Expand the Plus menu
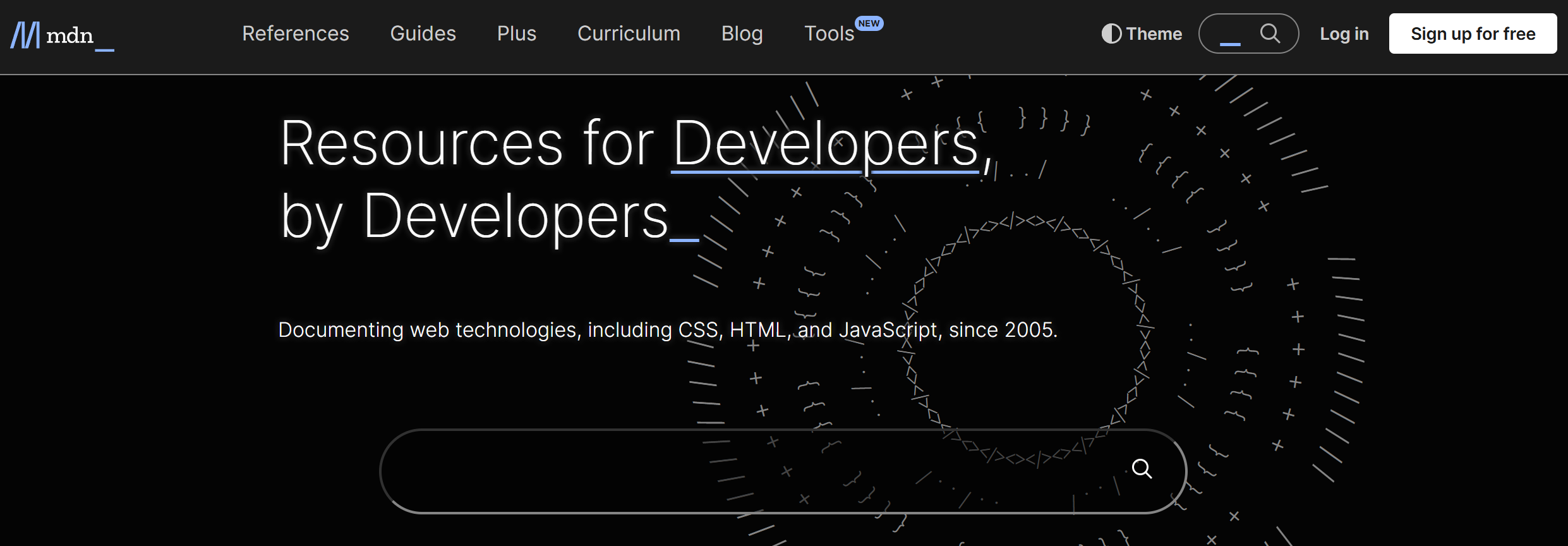The image size is (1568, 546). click(x=516, y=33)
